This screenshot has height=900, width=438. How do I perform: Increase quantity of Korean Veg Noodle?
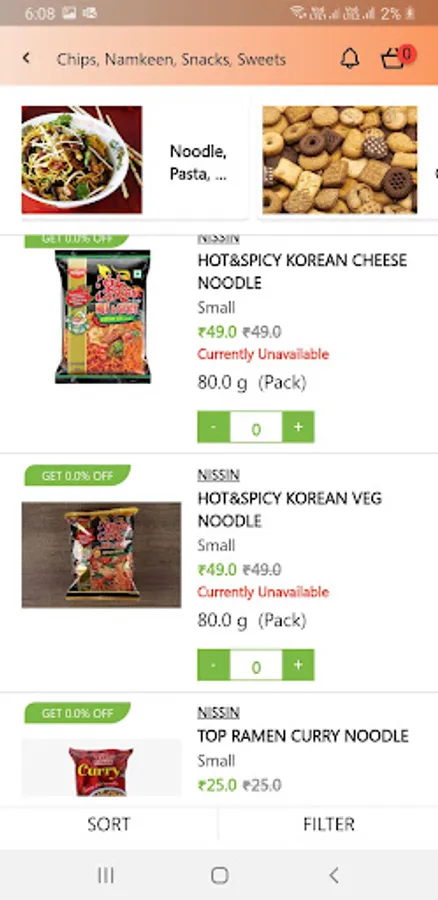(298, 665)
